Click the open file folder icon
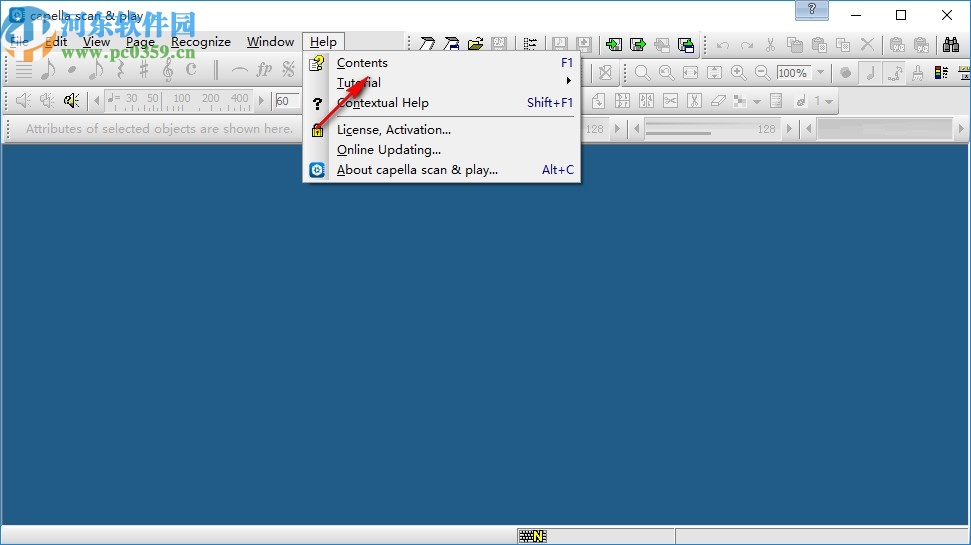Viewport: 971px width, 545px height. point(476,44)
